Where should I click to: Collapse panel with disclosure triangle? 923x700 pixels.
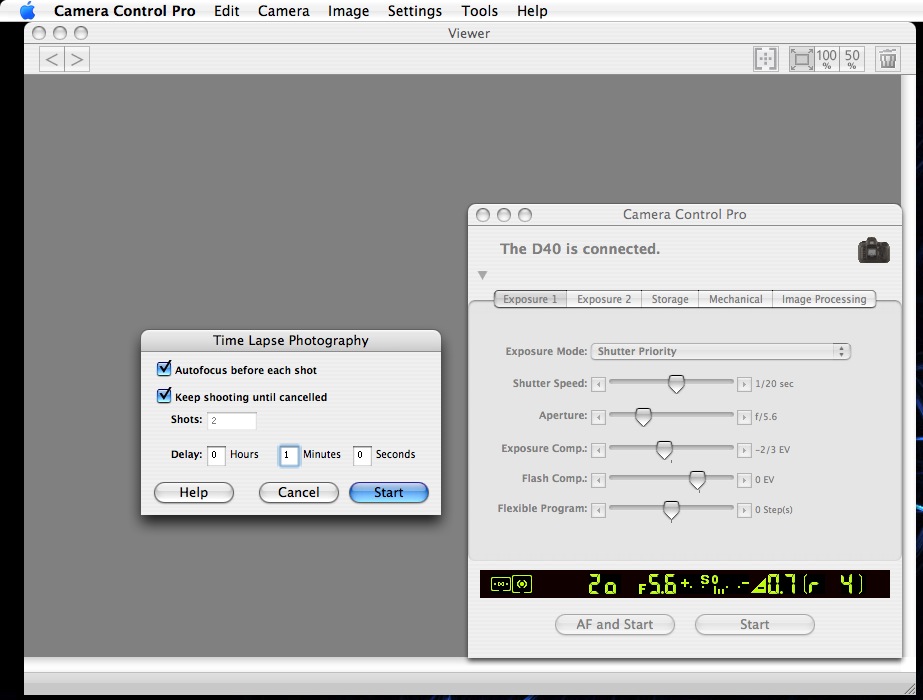483,275
